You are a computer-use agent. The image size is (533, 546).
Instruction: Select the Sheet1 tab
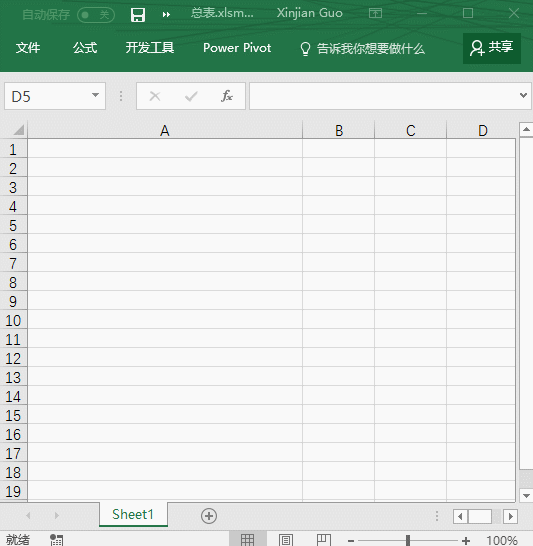tap(133, 514)
